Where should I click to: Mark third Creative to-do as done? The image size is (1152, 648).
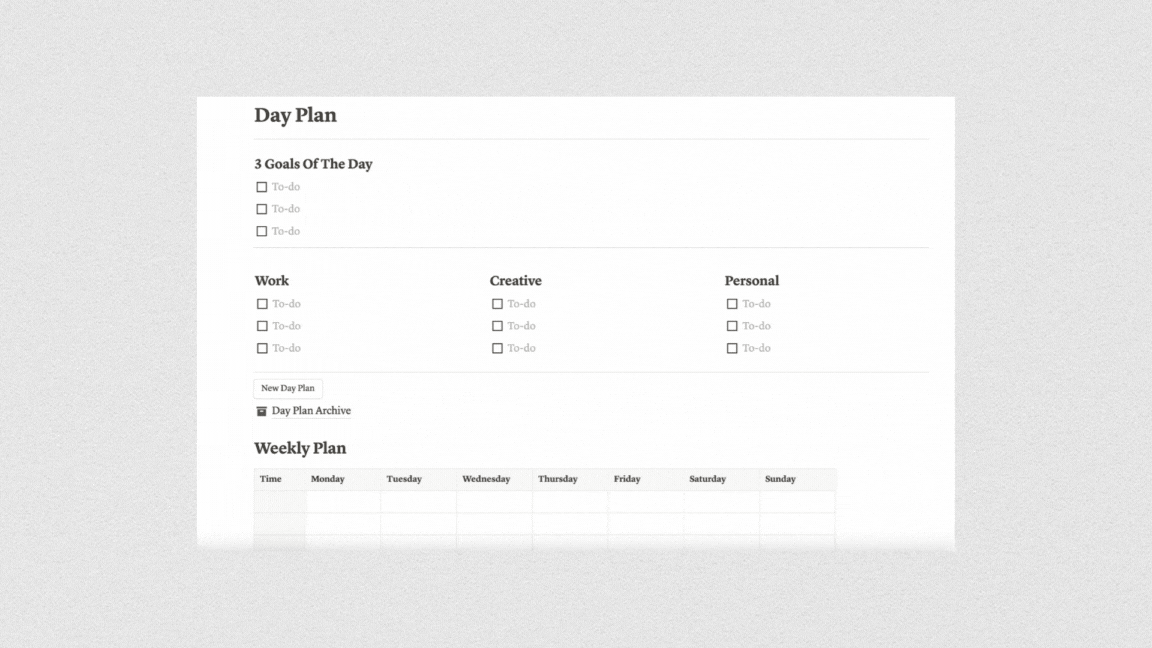(x=497, y=348)
